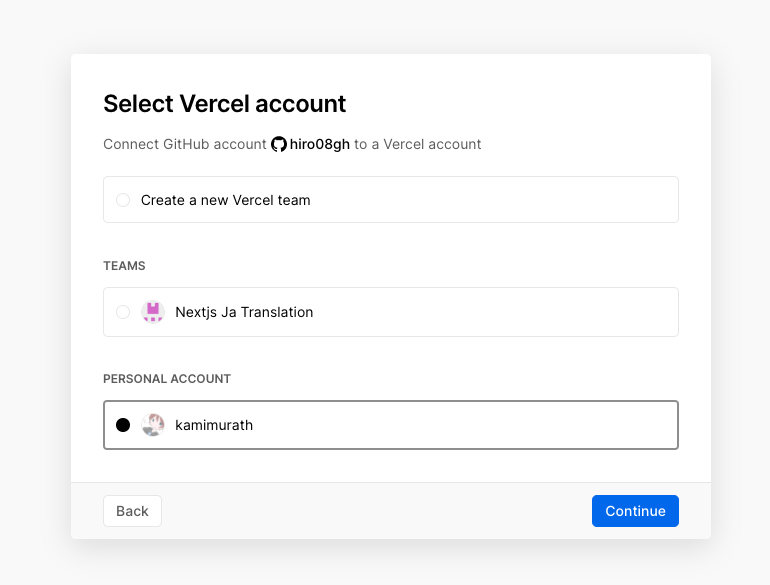Click the blank background outside the dialog
This screenshot has height=585, width=770.
[35, 300]
